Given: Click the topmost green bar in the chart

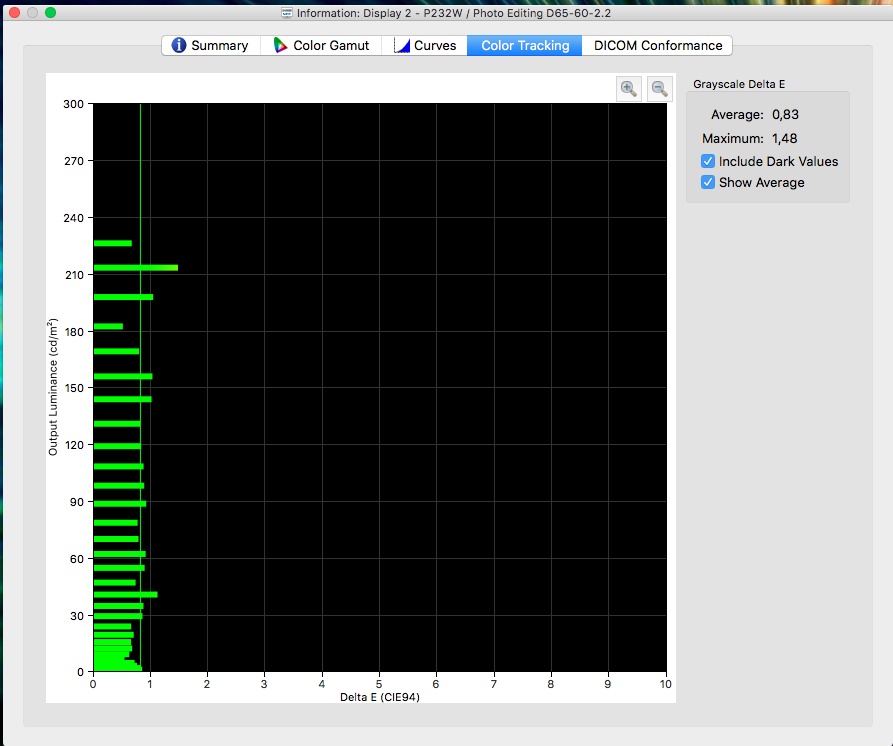Looking at the screenshot, I should (112, 243).
